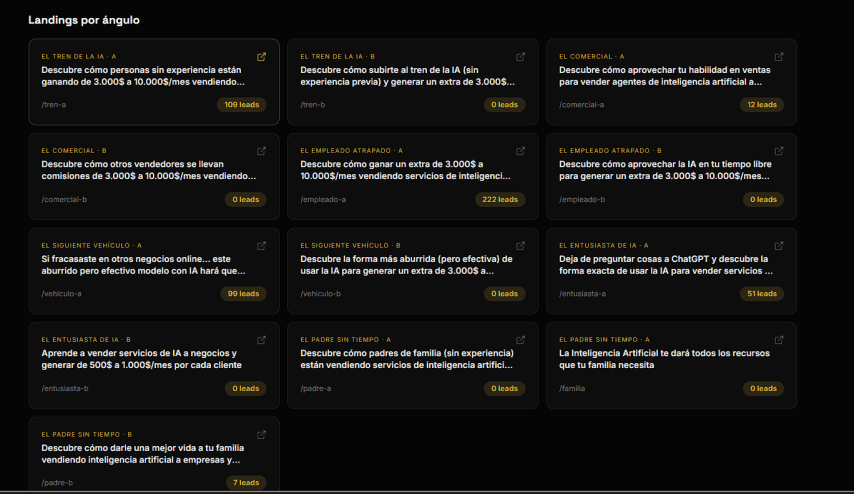The width and height of the screenshot is (854, 494).
Task: Click the 'EL COMERCIAL · A' label
Action: (592, 57)
